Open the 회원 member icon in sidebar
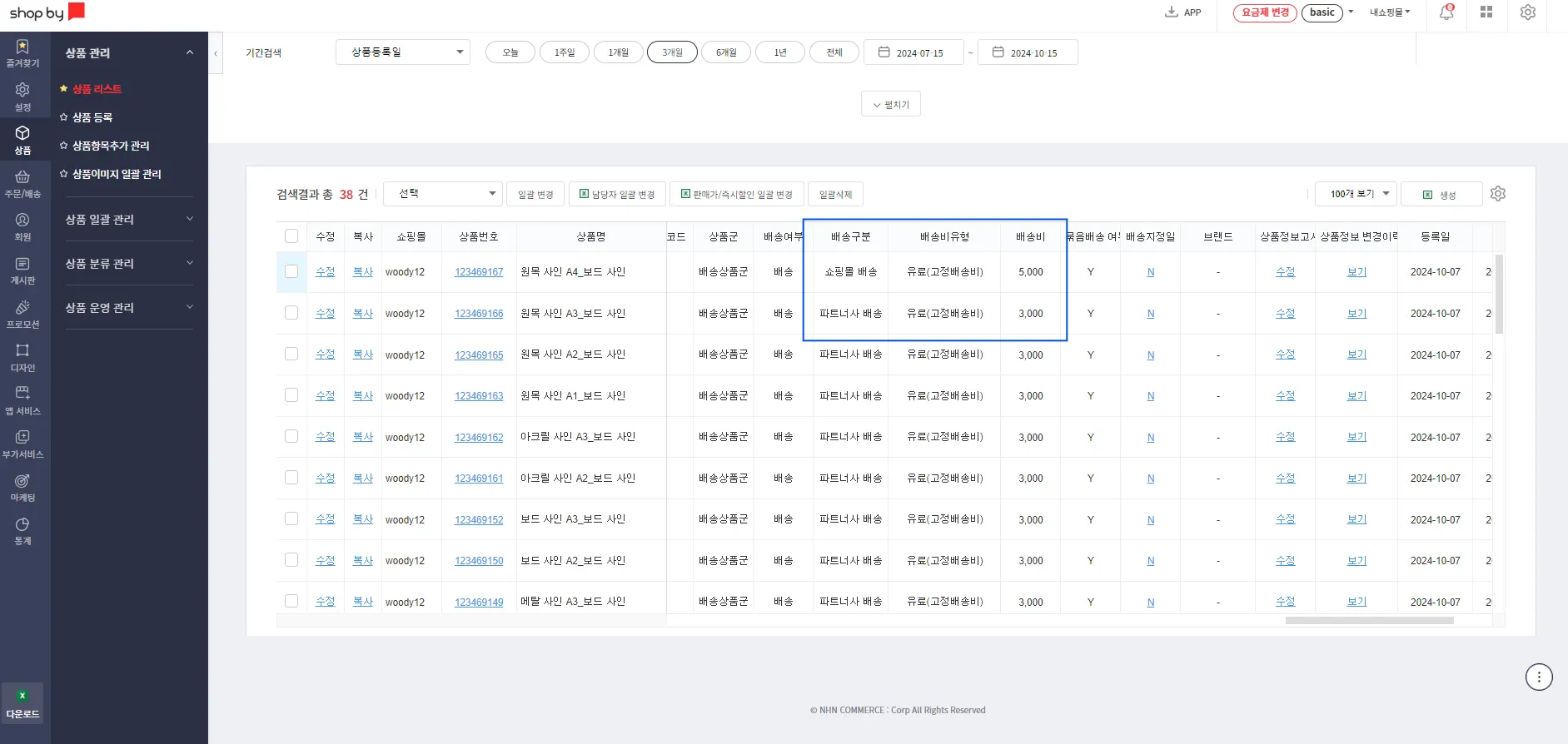The image size is (1568, 744). coord(22,221)
